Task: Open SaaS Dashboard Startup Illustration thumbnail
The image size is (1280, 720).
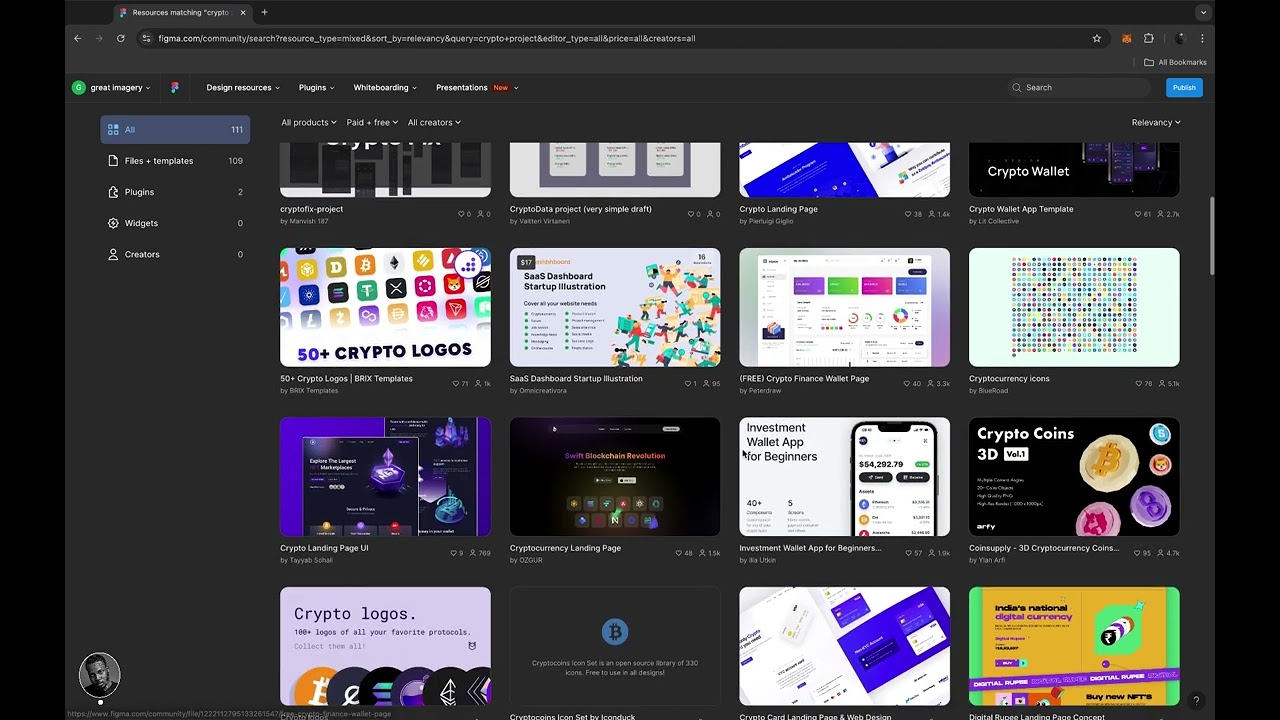Action: pos(615,307)
